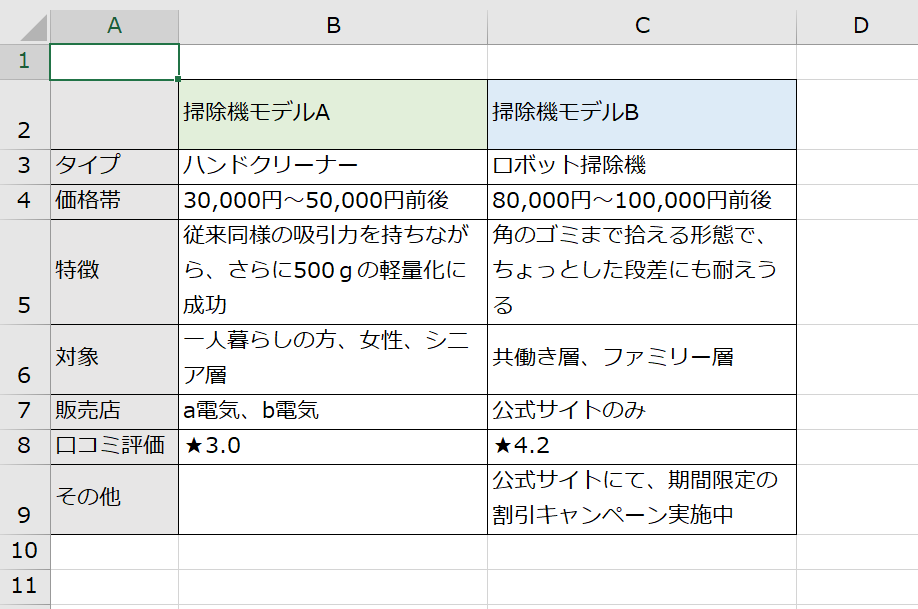Screen dimensions: 918x609
Task: Select the cell 30,000円～50,000円前後
Action: (333, 202)
